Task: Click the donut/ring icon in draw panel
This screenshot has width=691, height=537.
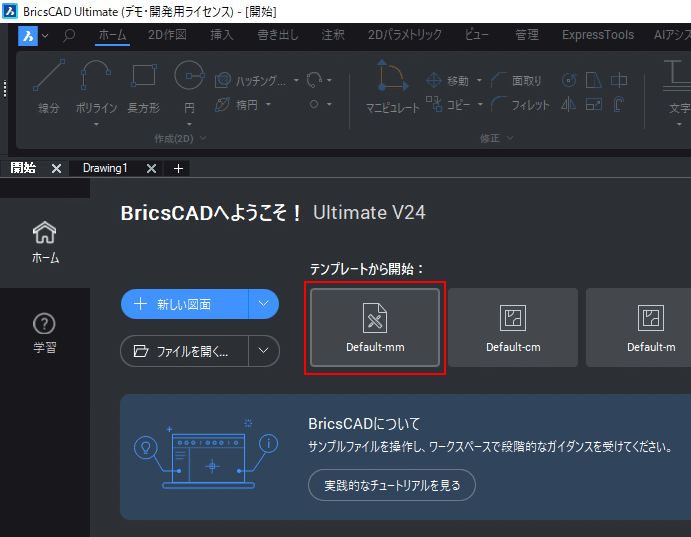Action: point(314,104)
